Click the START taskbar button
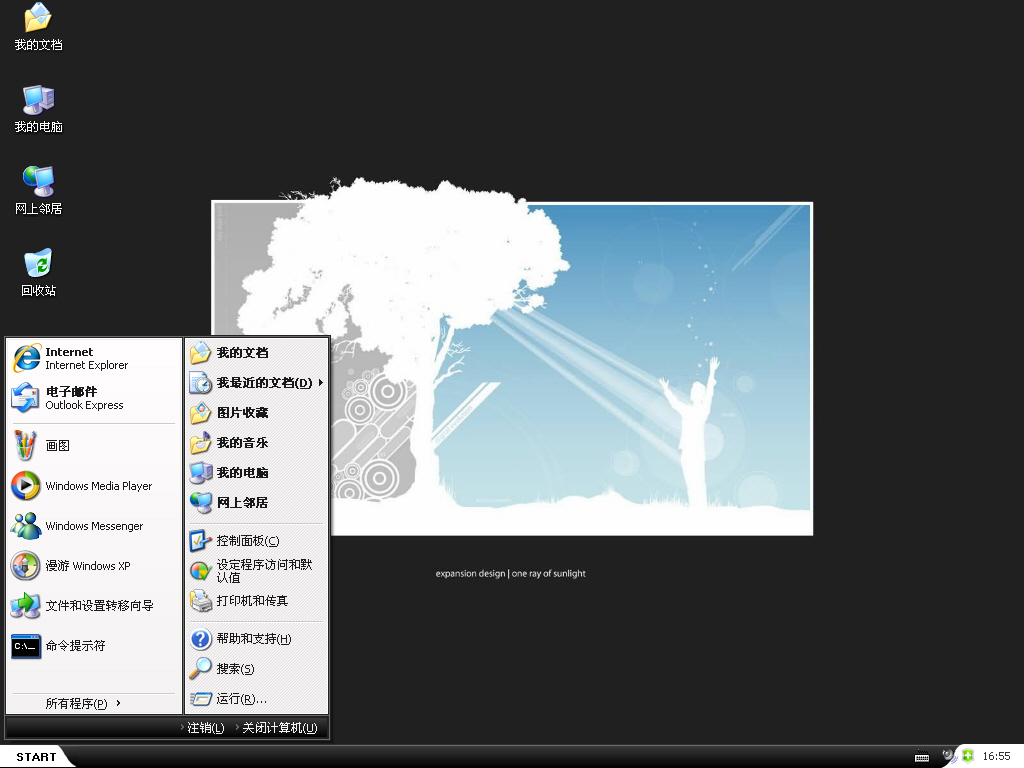 click(36, 757)
